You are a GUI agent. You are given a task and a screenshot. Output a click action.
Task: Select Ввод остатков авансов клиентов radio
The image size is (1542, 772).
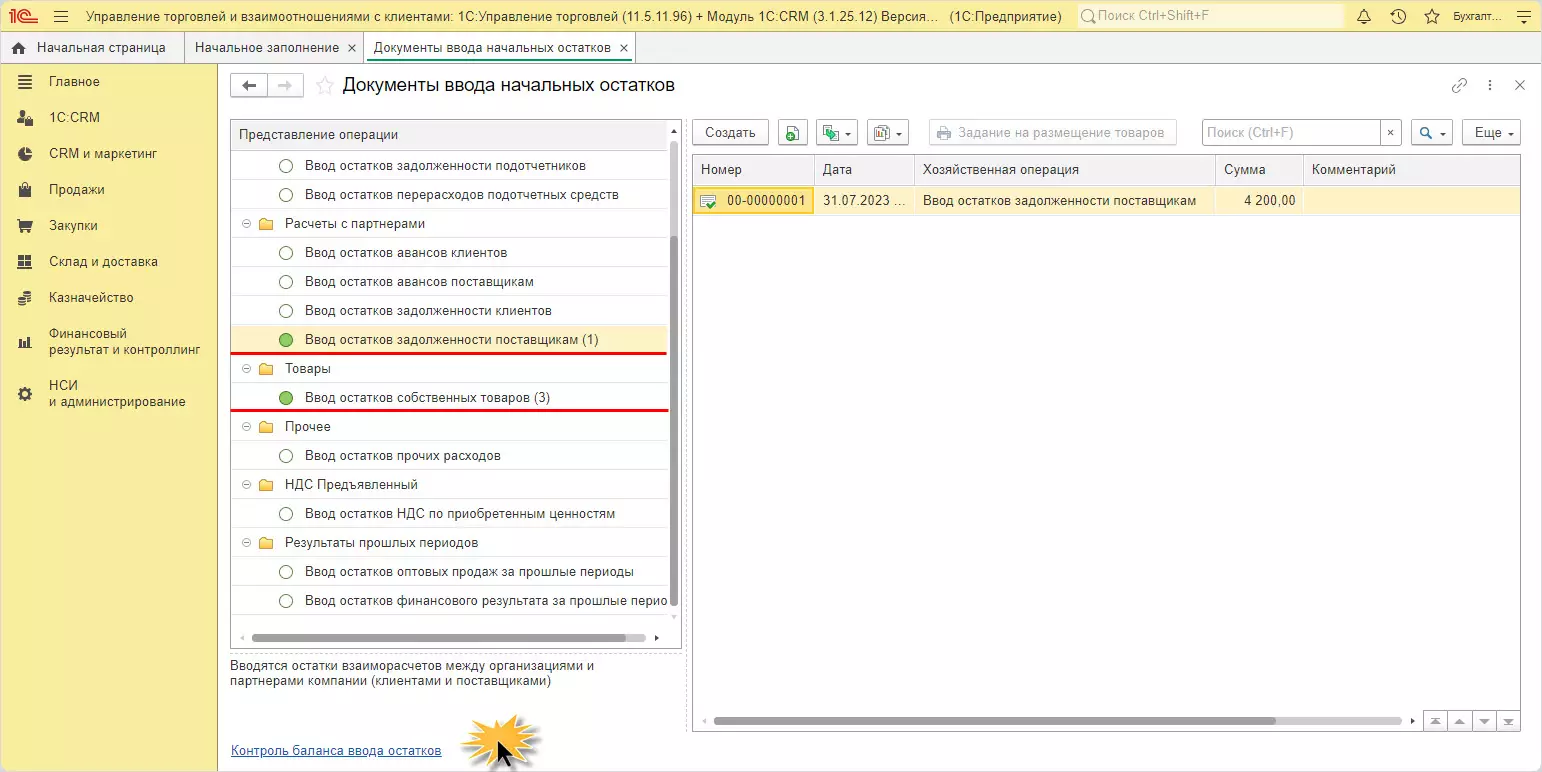click(286, 253)
